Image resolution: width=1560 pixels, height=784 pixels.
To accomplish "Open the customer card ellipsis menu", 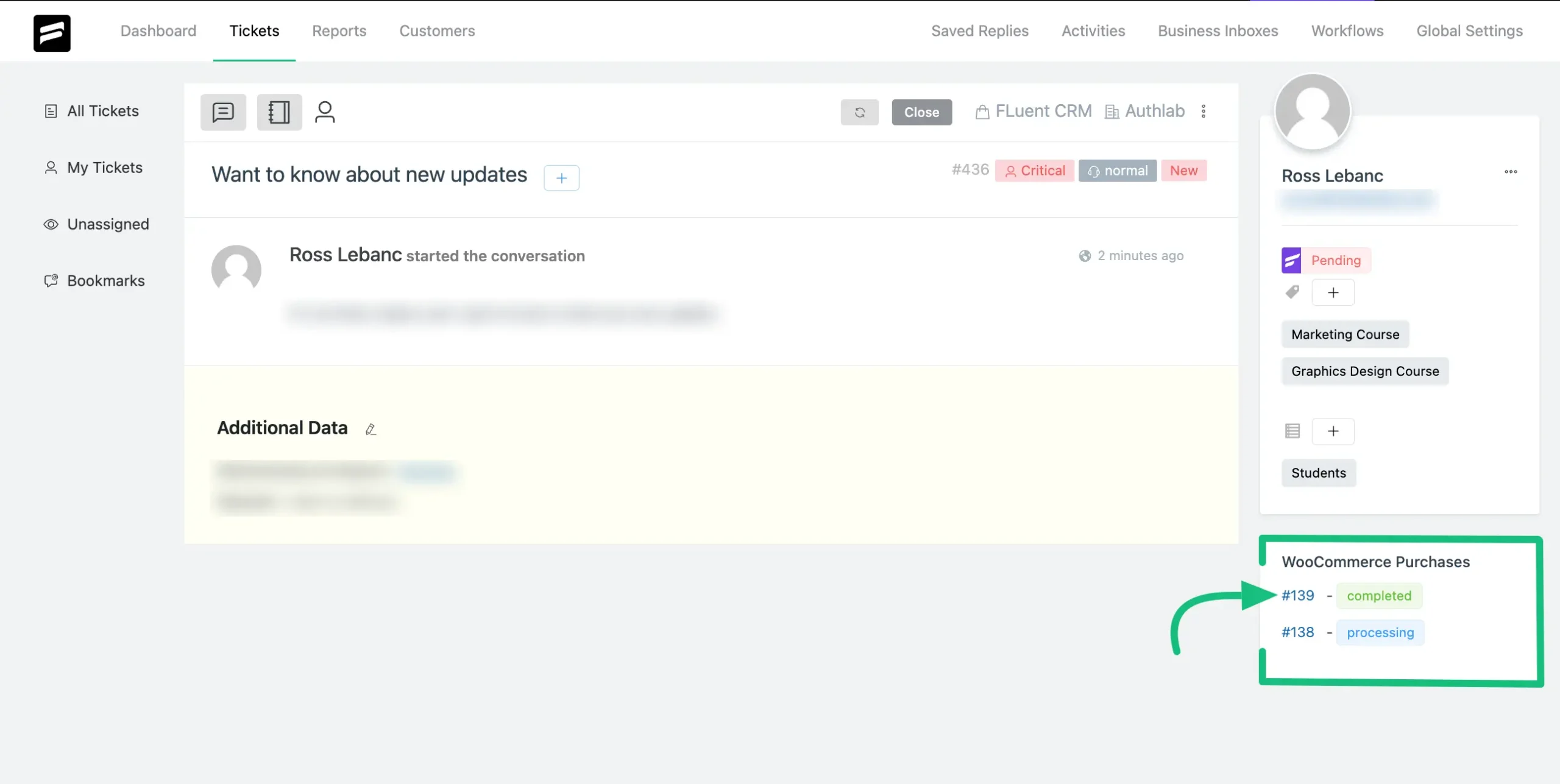I will point(1511,172).
